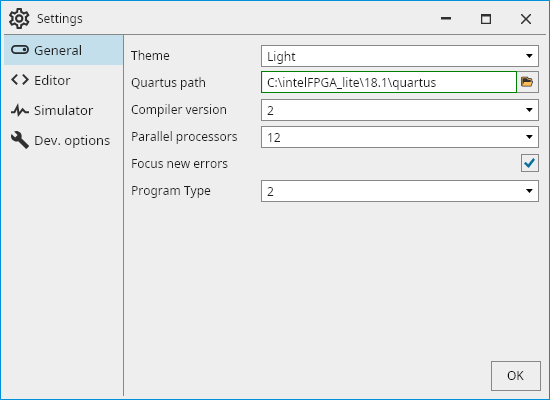Click the General toggle-shaped sidebar icon

click(x=20, y=50)
